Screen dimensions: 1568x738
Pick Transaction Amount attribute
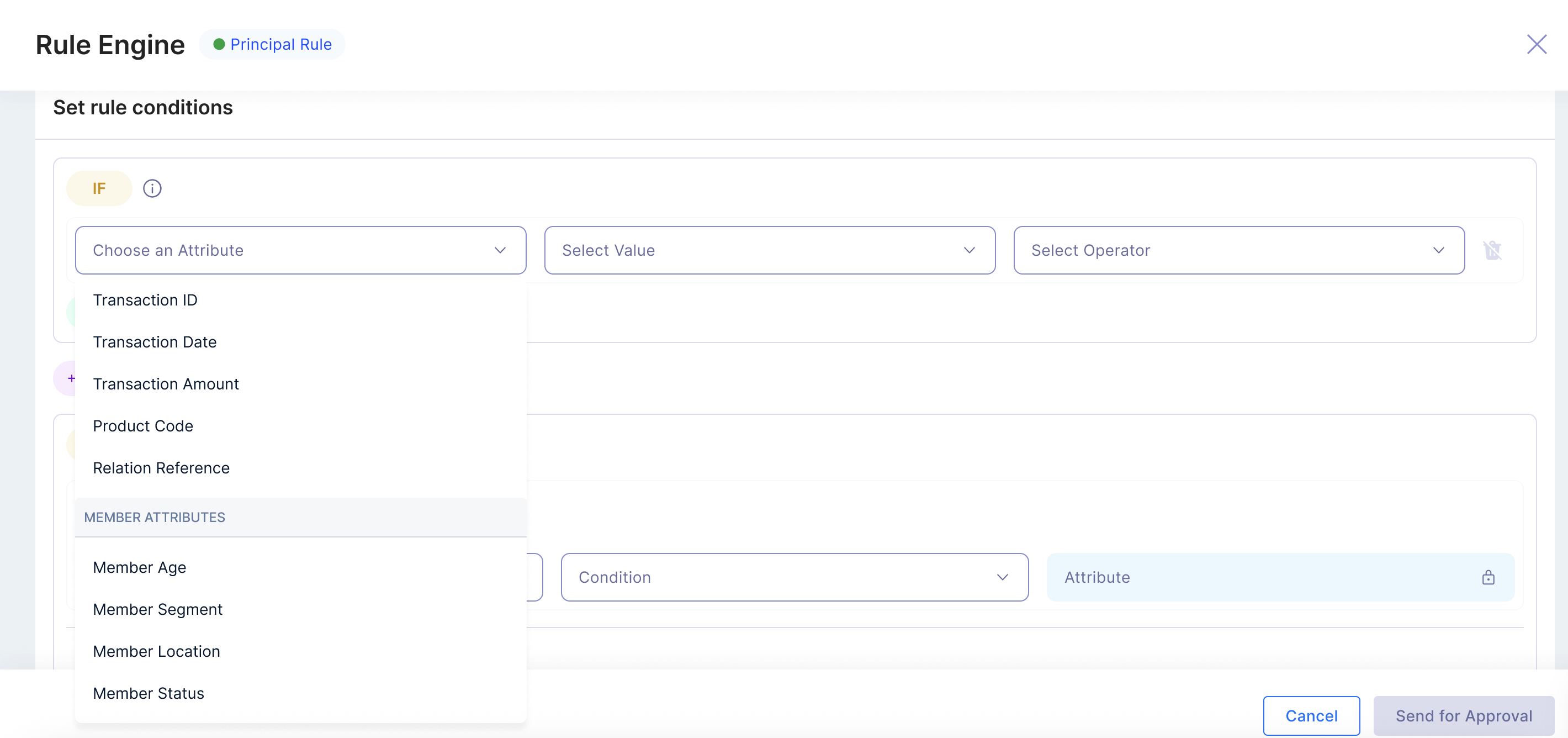point(166,384)
